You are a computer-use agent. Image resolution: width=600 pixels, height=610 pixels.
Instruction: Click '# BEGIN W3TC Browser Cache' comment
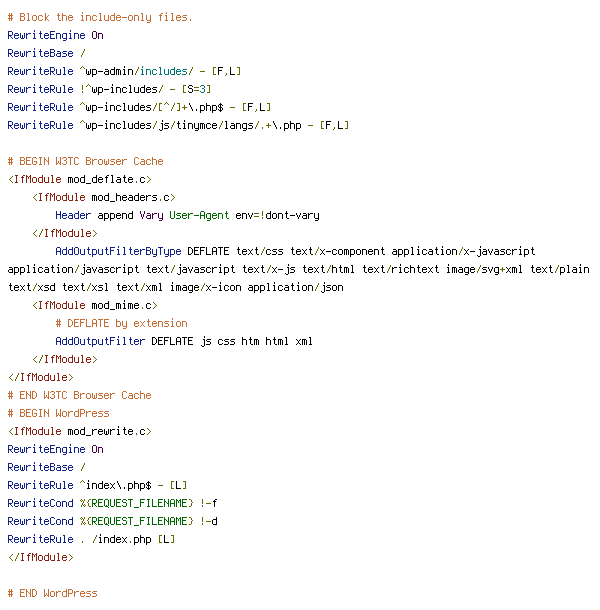tap(86, 161)
